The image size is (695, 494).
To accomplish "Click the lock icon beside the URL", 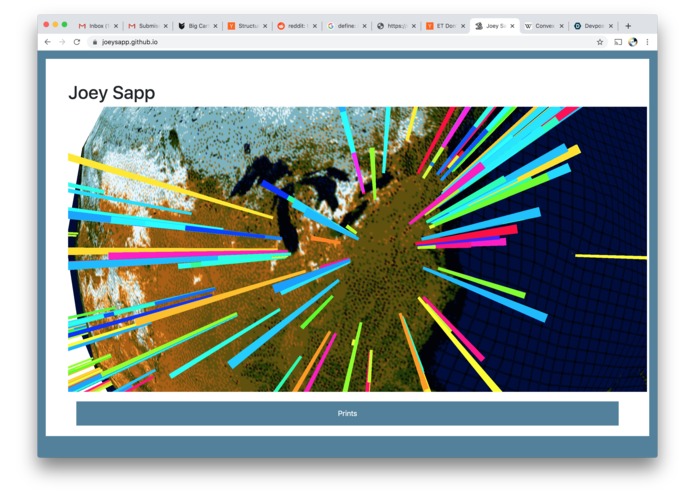I will 94,42.
